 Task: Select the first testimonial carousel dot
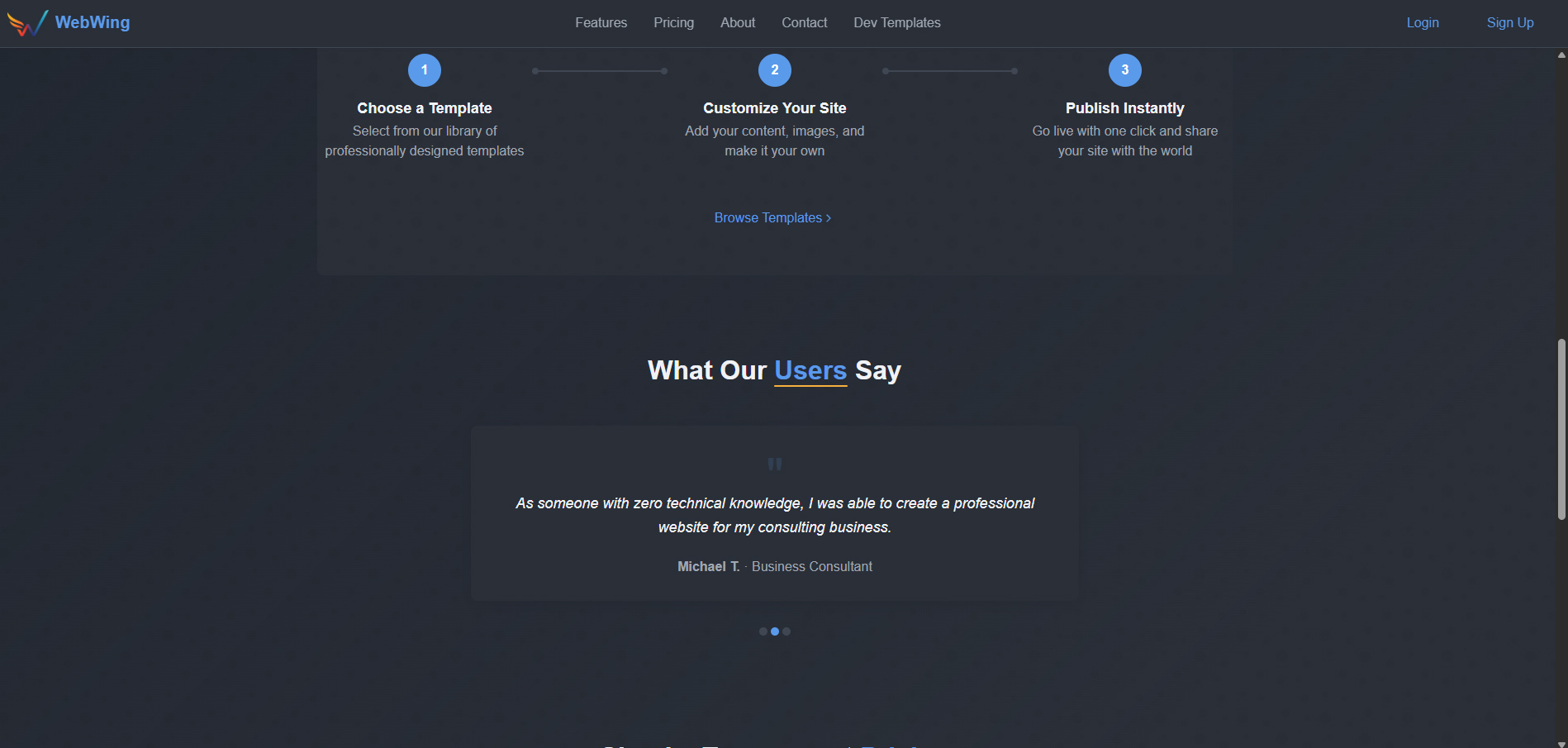(763, 631)
